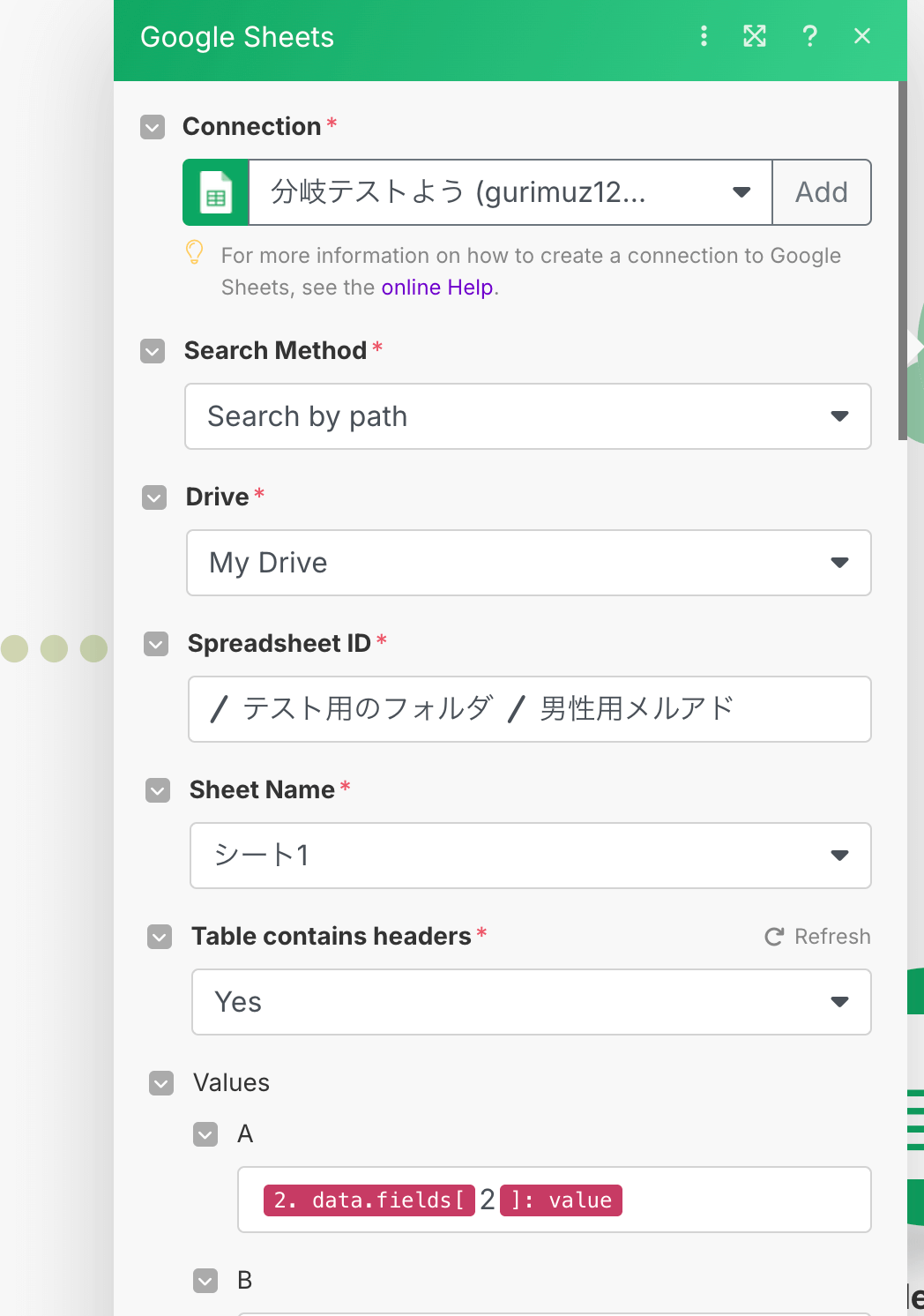Click the 2. data.fields[ pill token
Viewport: 924px width, 1316px height.
369,1200
